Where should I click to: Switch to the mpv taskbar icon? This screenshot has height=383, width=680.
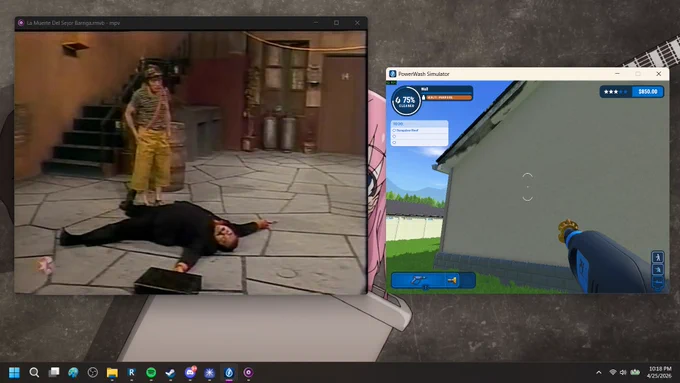[x=248, y=372]
